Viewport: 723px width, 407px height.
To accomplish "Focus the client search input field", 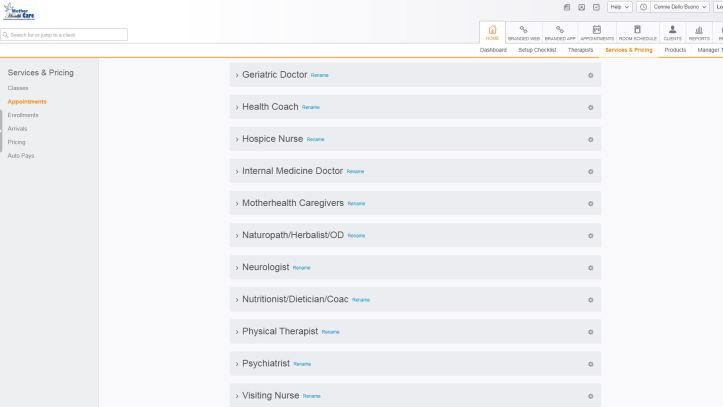I will 64,35.
